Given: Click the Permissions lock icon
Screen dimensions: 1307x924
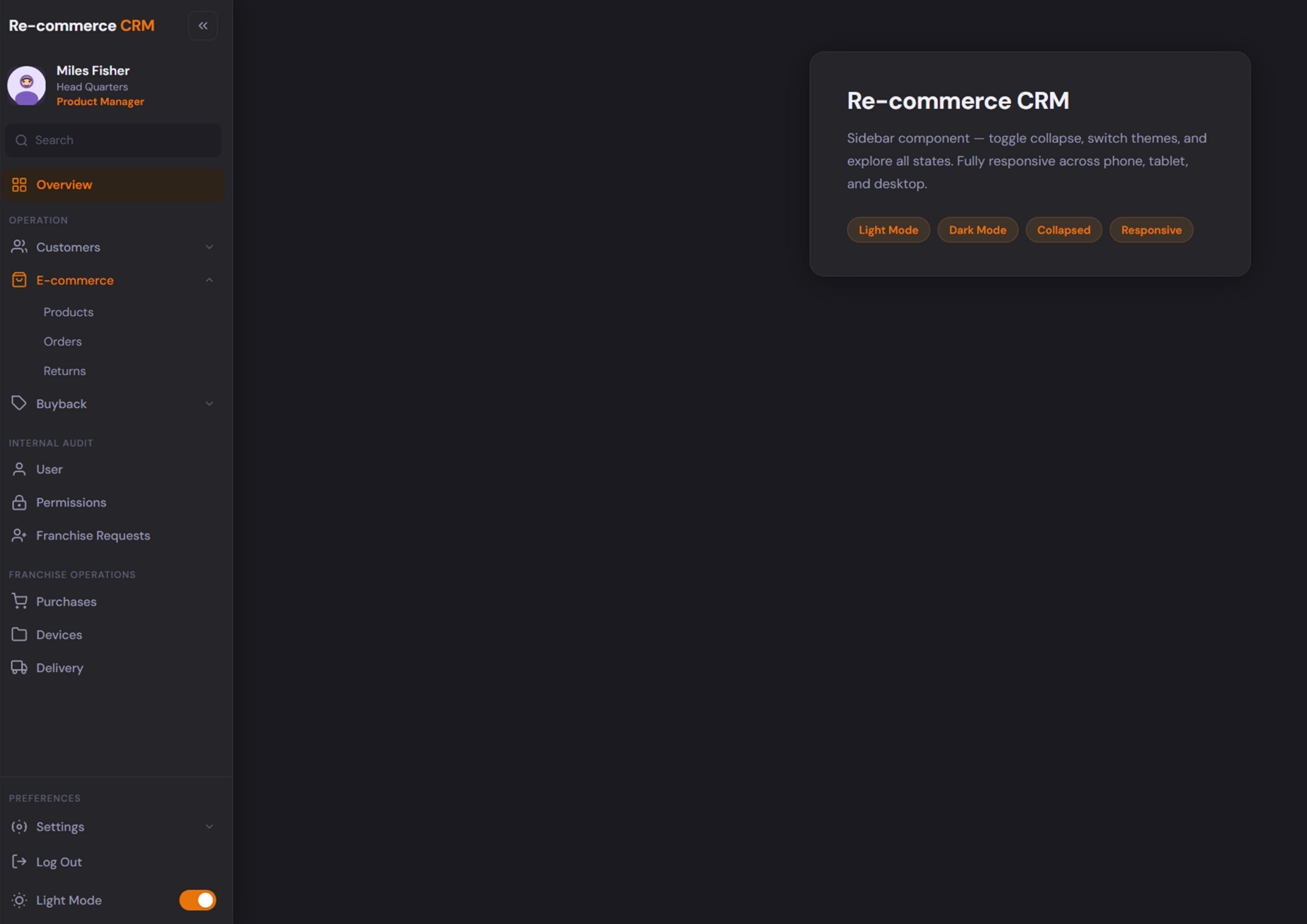Looking at the screenshot, I should pos(19,502).
